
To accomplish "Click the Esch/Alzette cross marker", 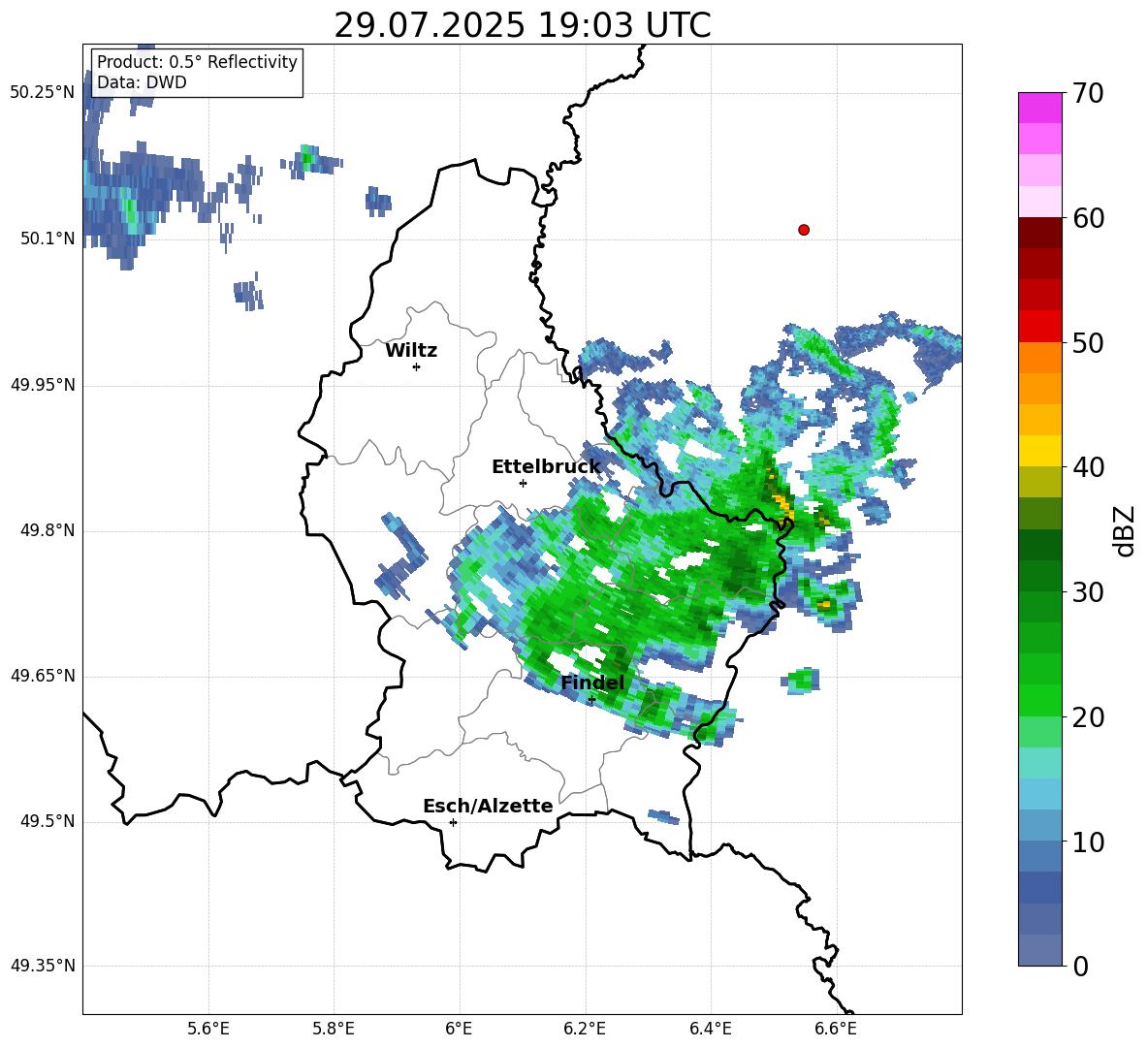I will tap(453, 822).
